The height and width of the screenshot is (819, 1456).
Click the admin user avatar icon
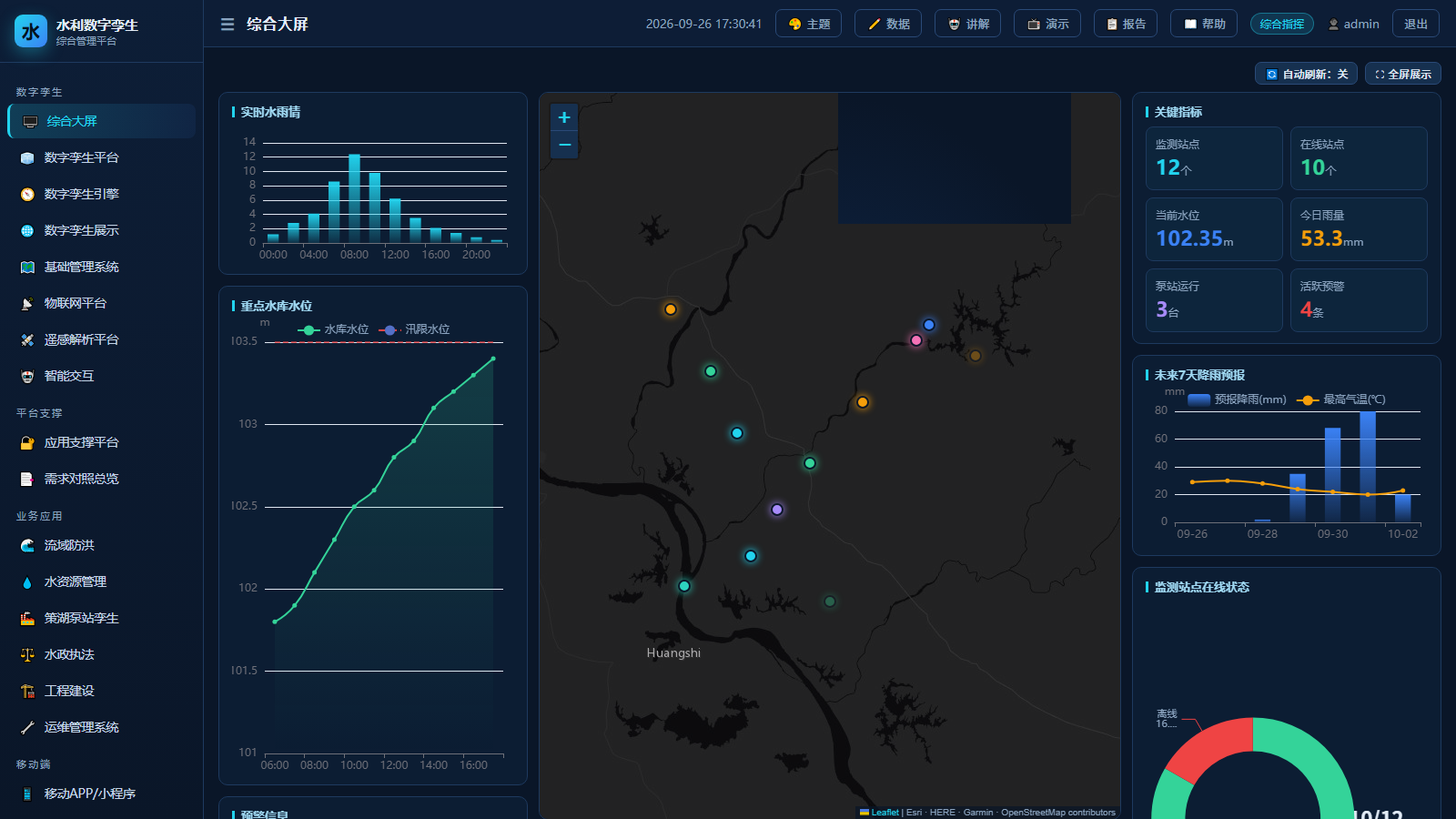[1333, 25]
